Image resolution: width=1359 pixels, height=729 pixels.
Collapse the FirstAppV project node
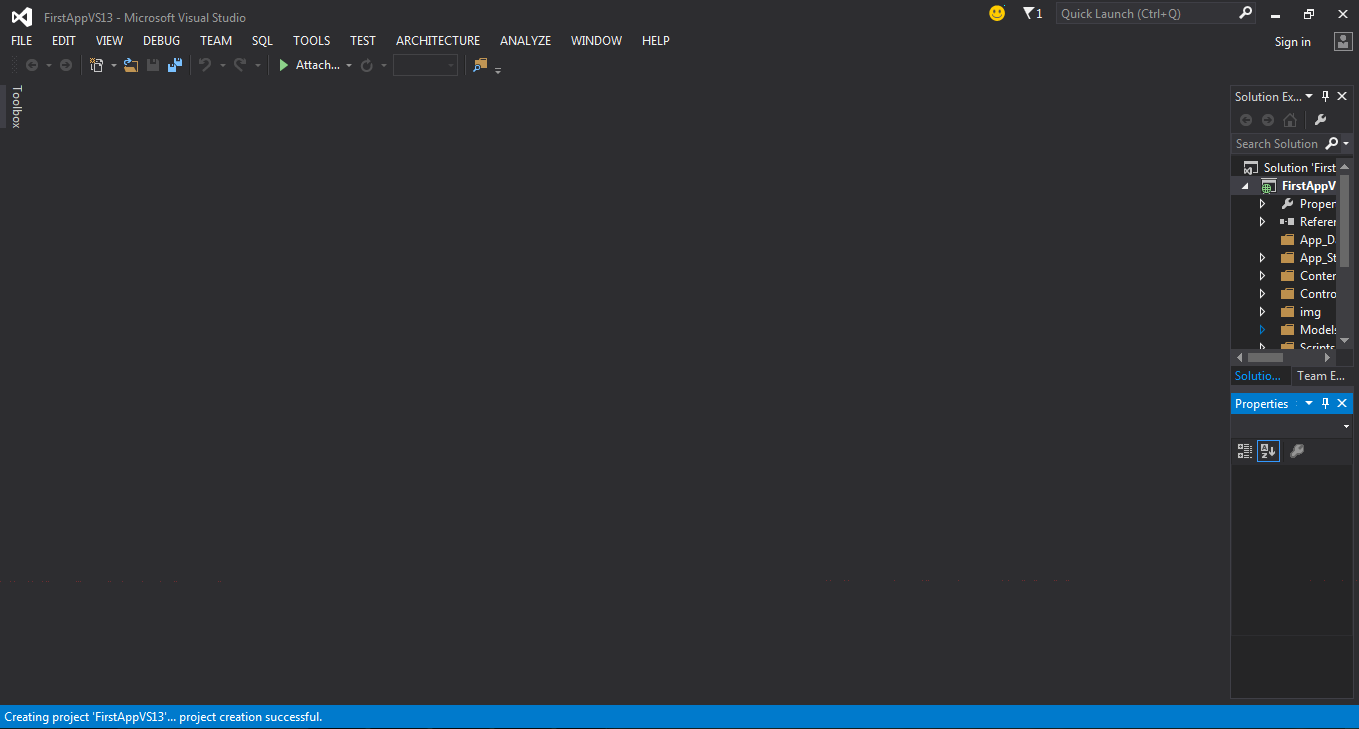(1246, 186)
